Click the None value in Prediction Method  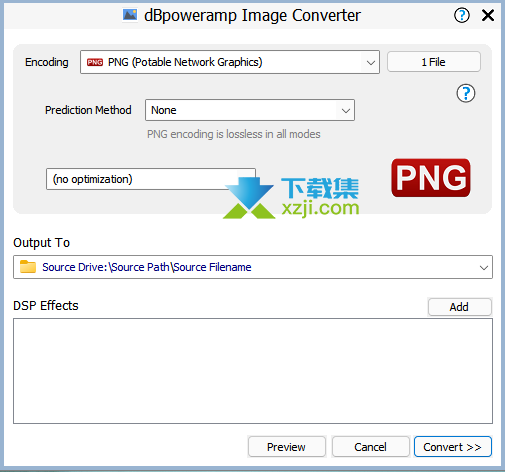tap(164, 110)
